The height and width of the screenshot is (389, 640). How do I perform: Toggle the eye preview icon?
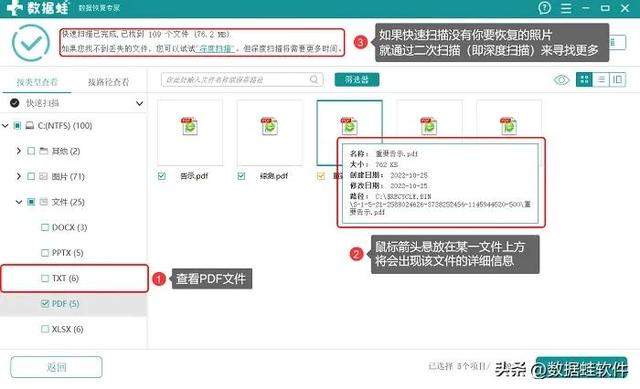pyautogui.click(x=562, y=80)
